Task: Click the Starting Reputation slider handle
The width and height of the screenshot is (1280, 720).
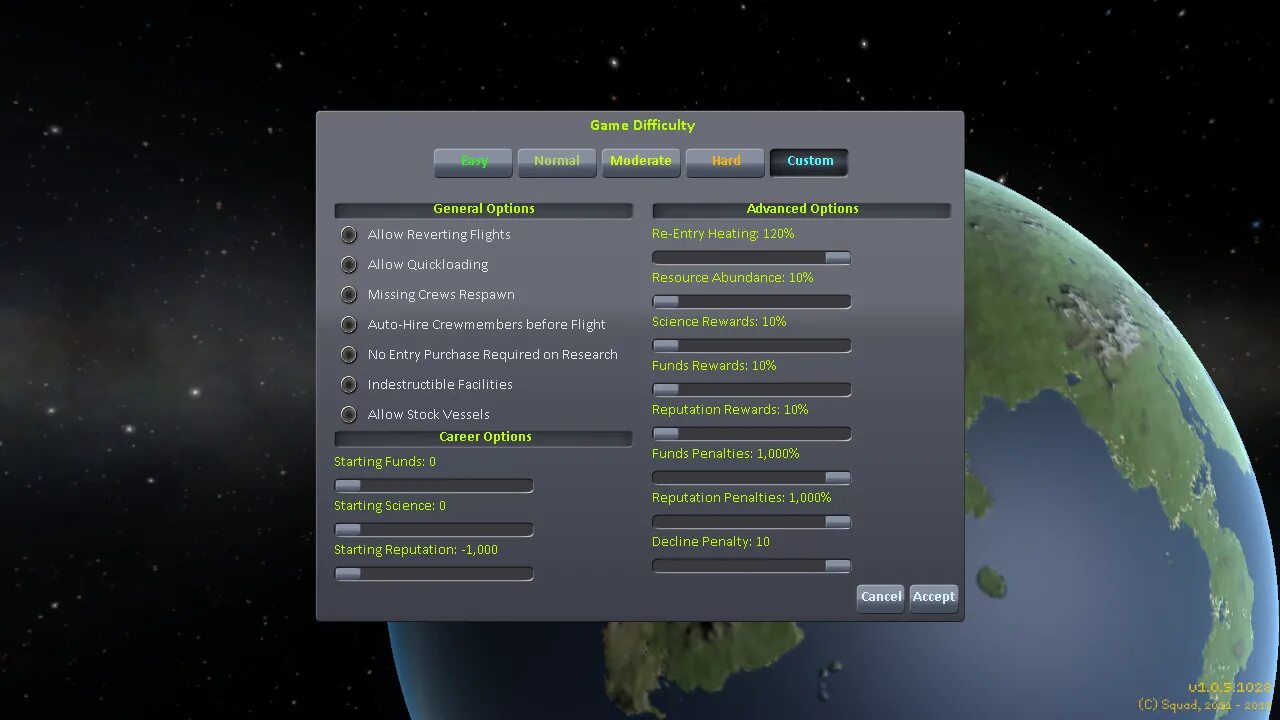Action: click(348, 574)
